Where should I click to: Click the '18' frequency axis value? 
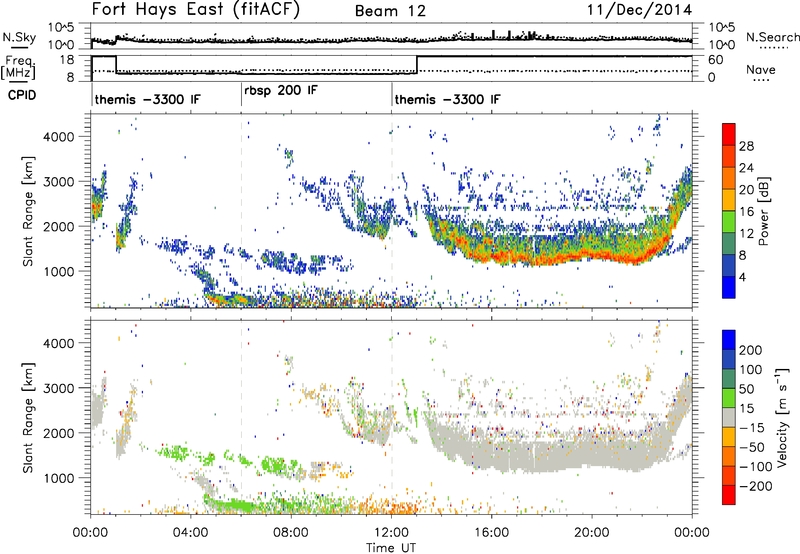(67, 60)
